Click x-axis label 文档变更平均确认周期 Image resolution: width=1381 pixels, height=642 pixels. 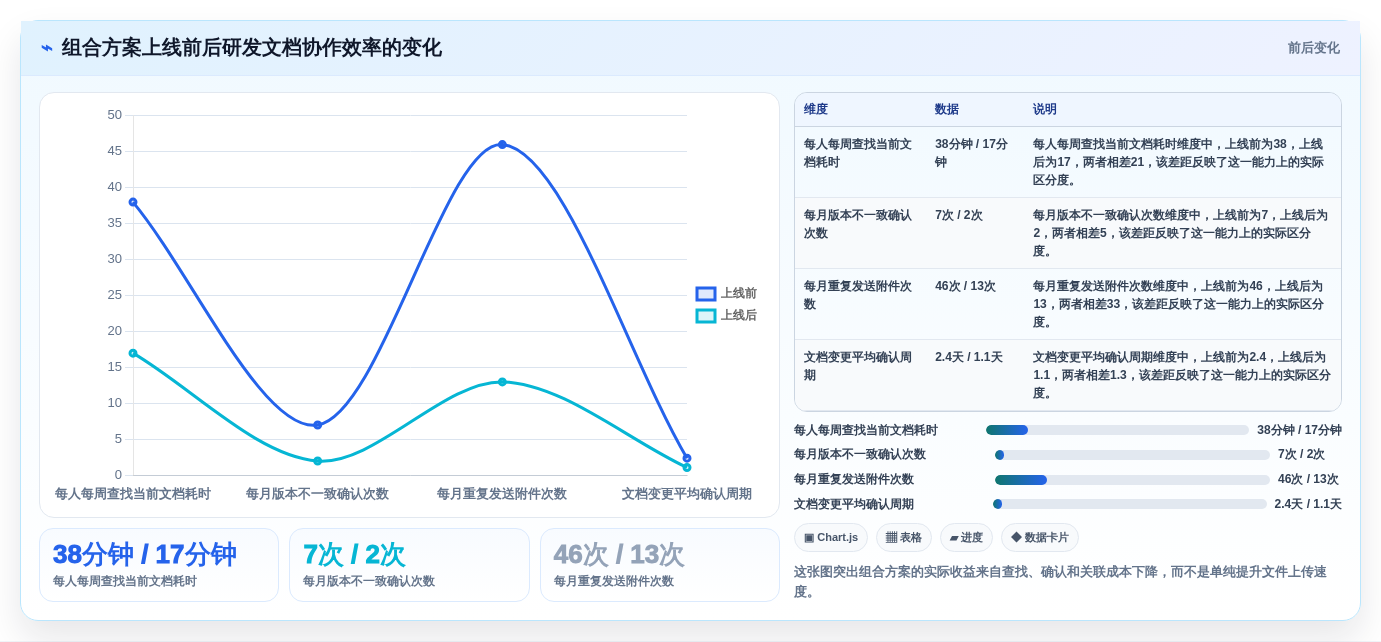point(687,494)
